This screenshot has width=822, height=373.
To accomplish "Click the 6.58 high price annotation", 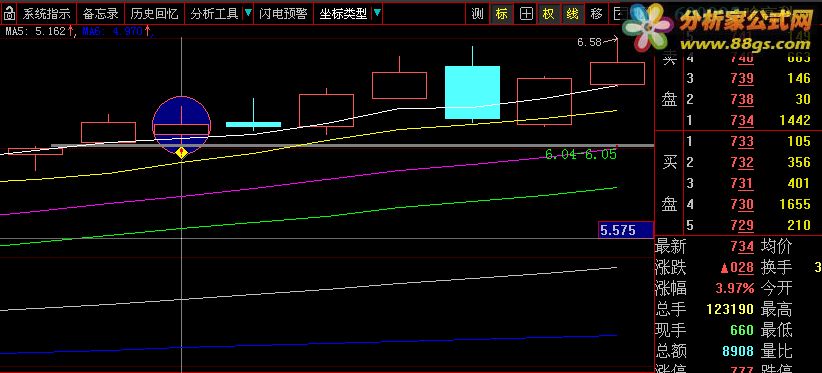I will (589, 43).
